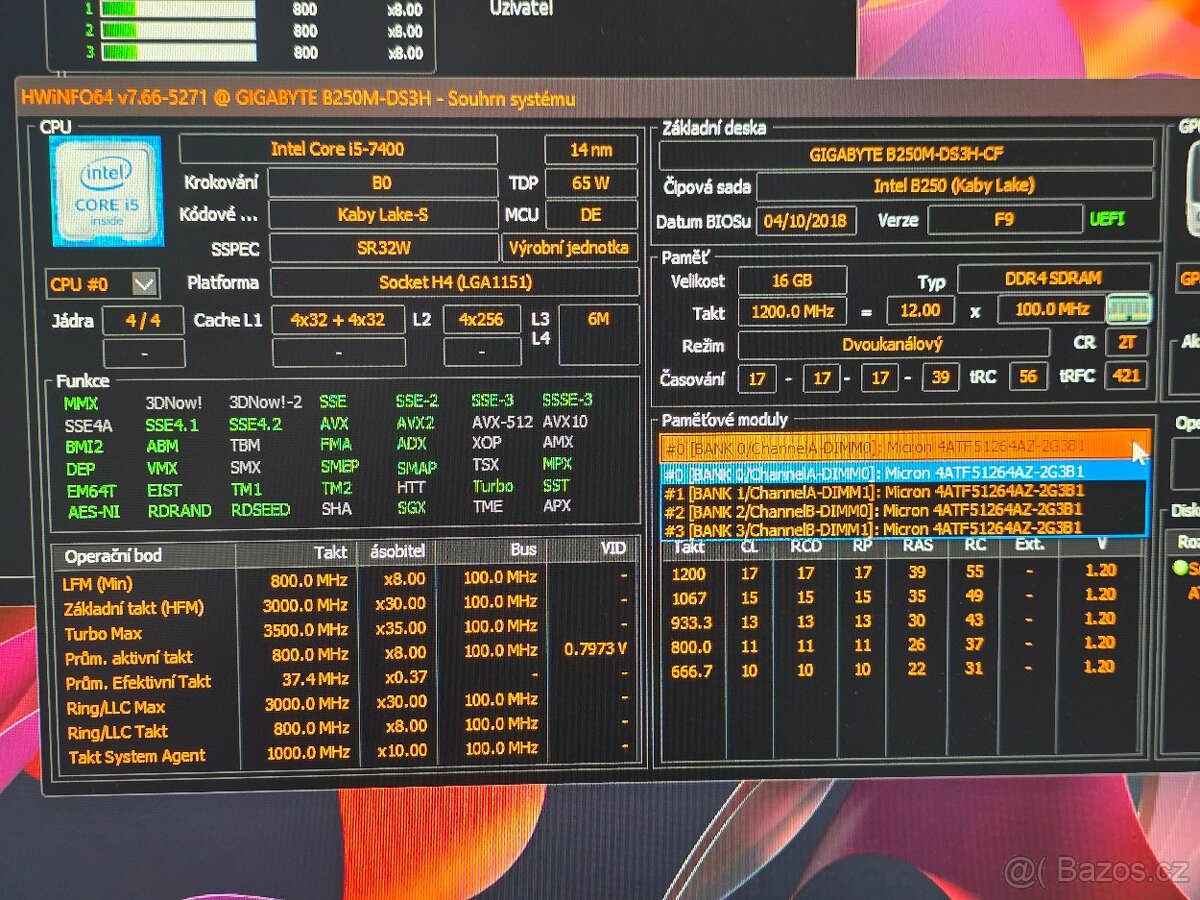Click the RAS column header in timings table

tap(917, 546)
